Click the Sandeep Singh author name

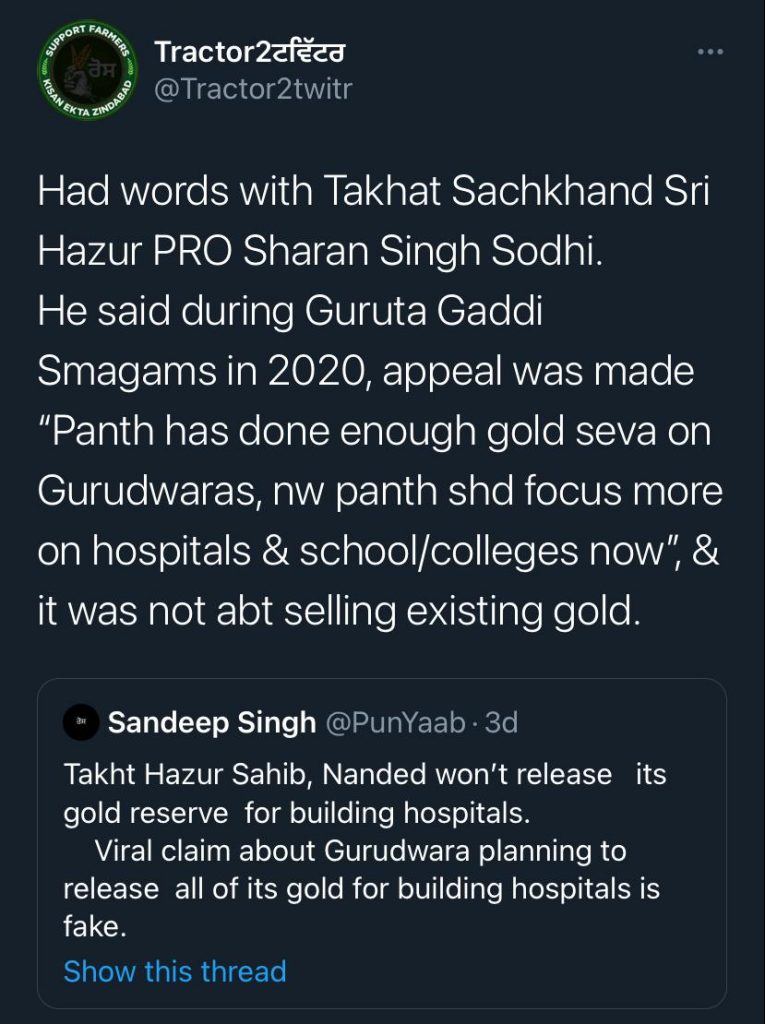(211, 722)
